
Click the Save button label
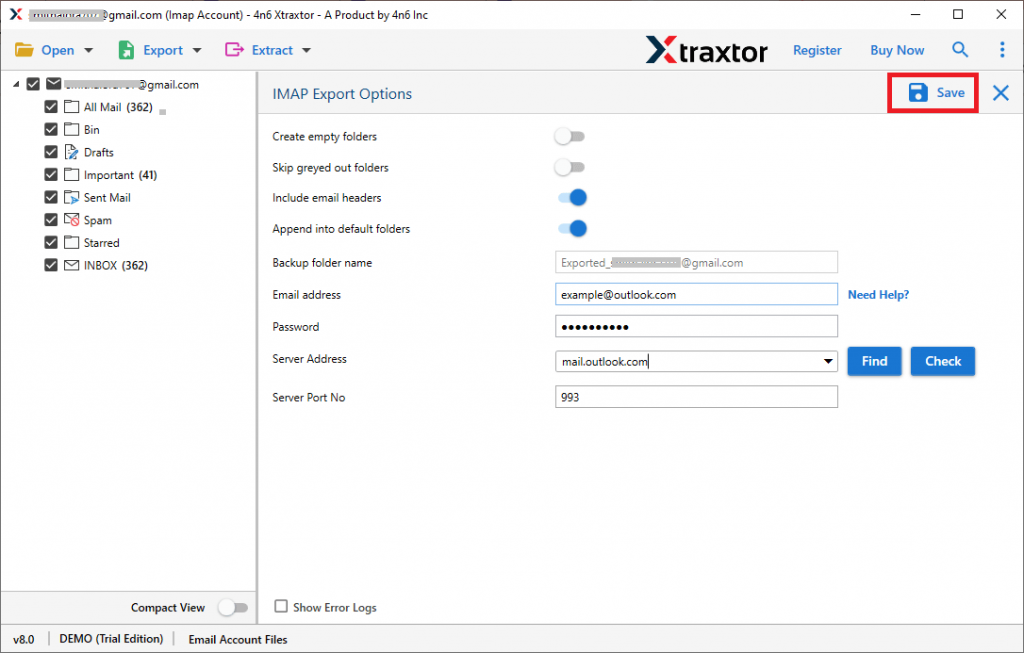point(950,93)
